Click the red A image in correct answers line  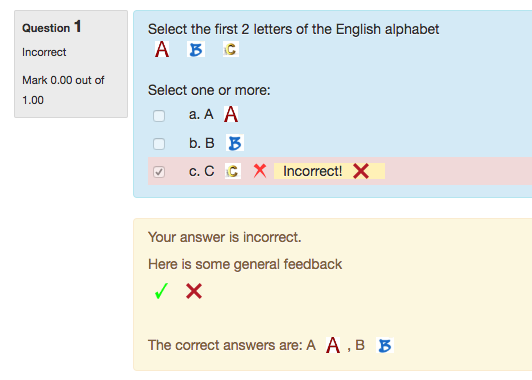point(333,345)
